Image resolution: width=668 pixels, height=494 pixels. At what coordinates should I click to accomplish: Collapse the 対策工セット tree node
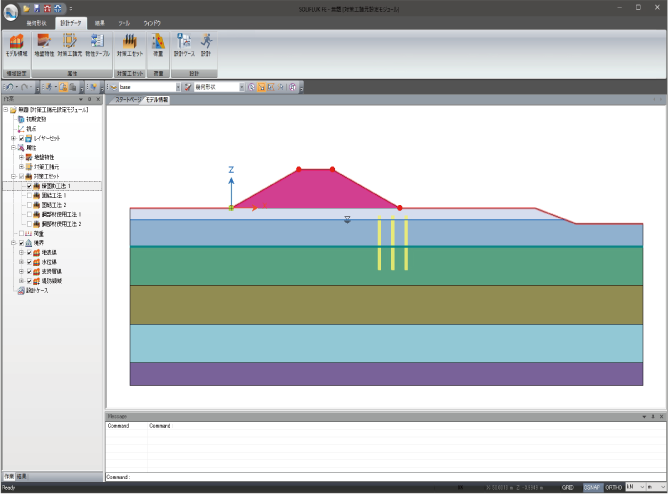tap(13, 176)
